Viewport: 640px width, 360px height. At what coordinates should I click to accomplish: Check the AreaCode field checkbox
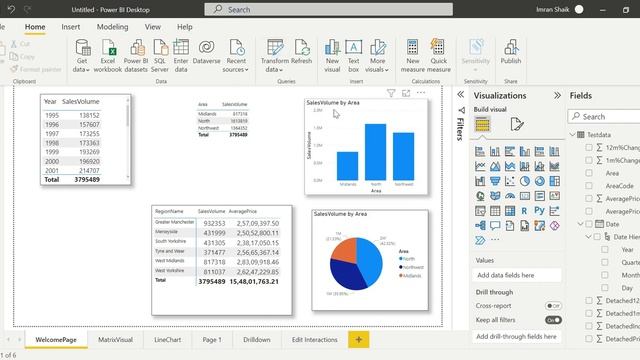point(589,186)
